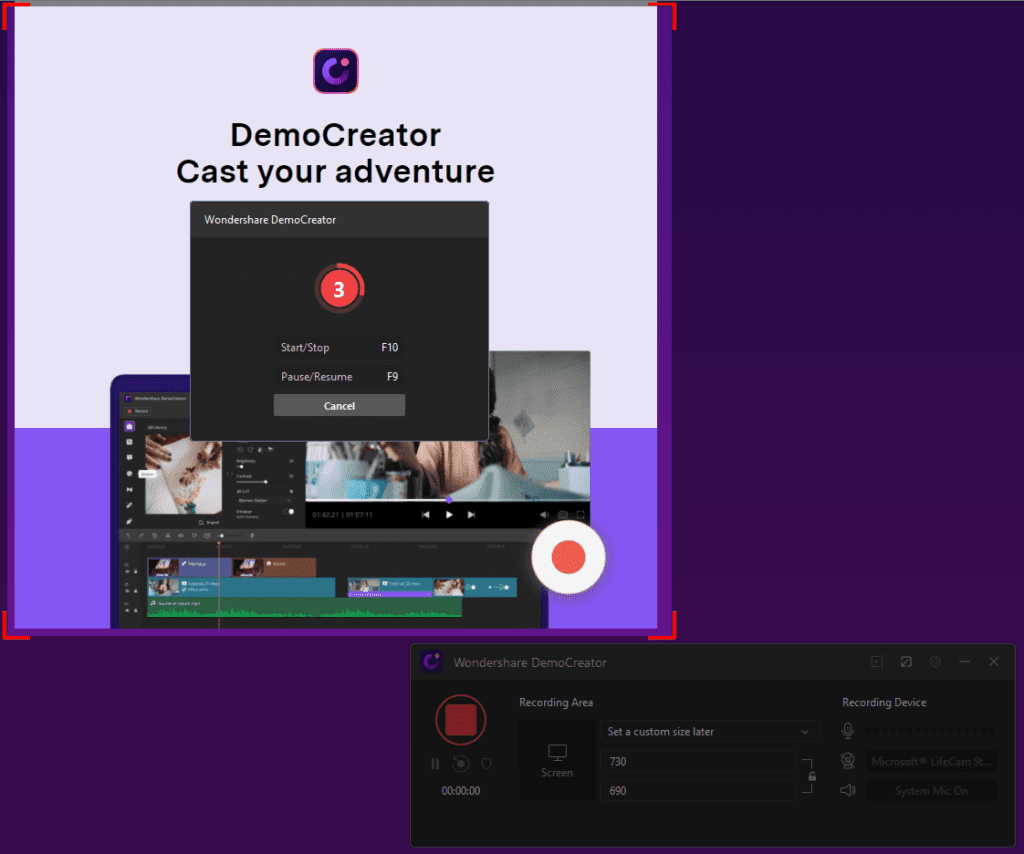Open the Microsoft LifeCam webcam dropdown
The width and height of the screenshot is (1024, 854).
tap(931, 761)
